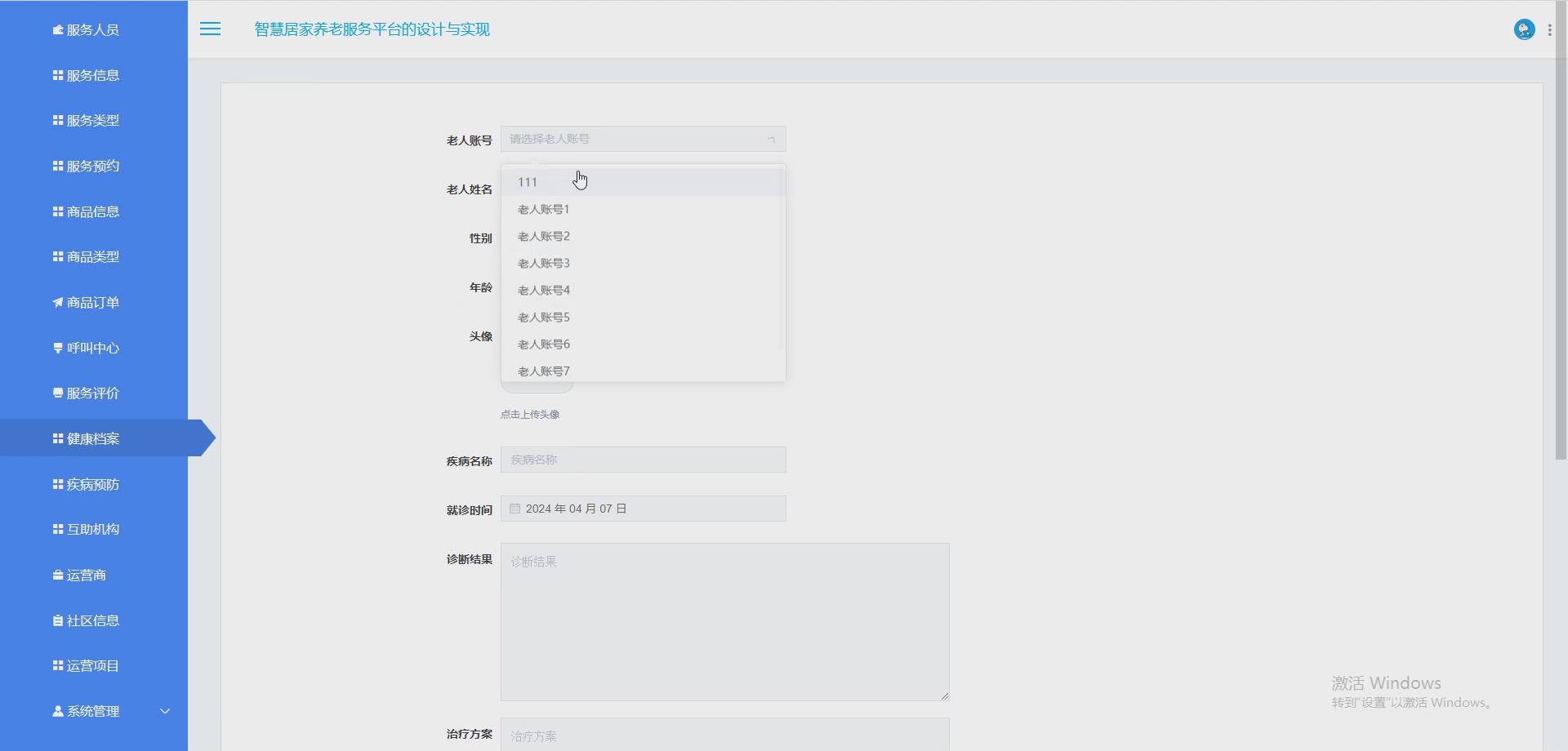Choose 老人账号4 from the list

click(x=644, y=290)
